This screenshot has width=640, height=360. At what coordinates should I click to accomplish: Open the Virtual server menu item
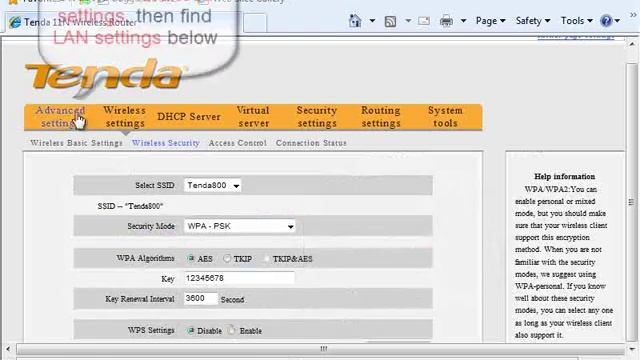tap(253, 117)
